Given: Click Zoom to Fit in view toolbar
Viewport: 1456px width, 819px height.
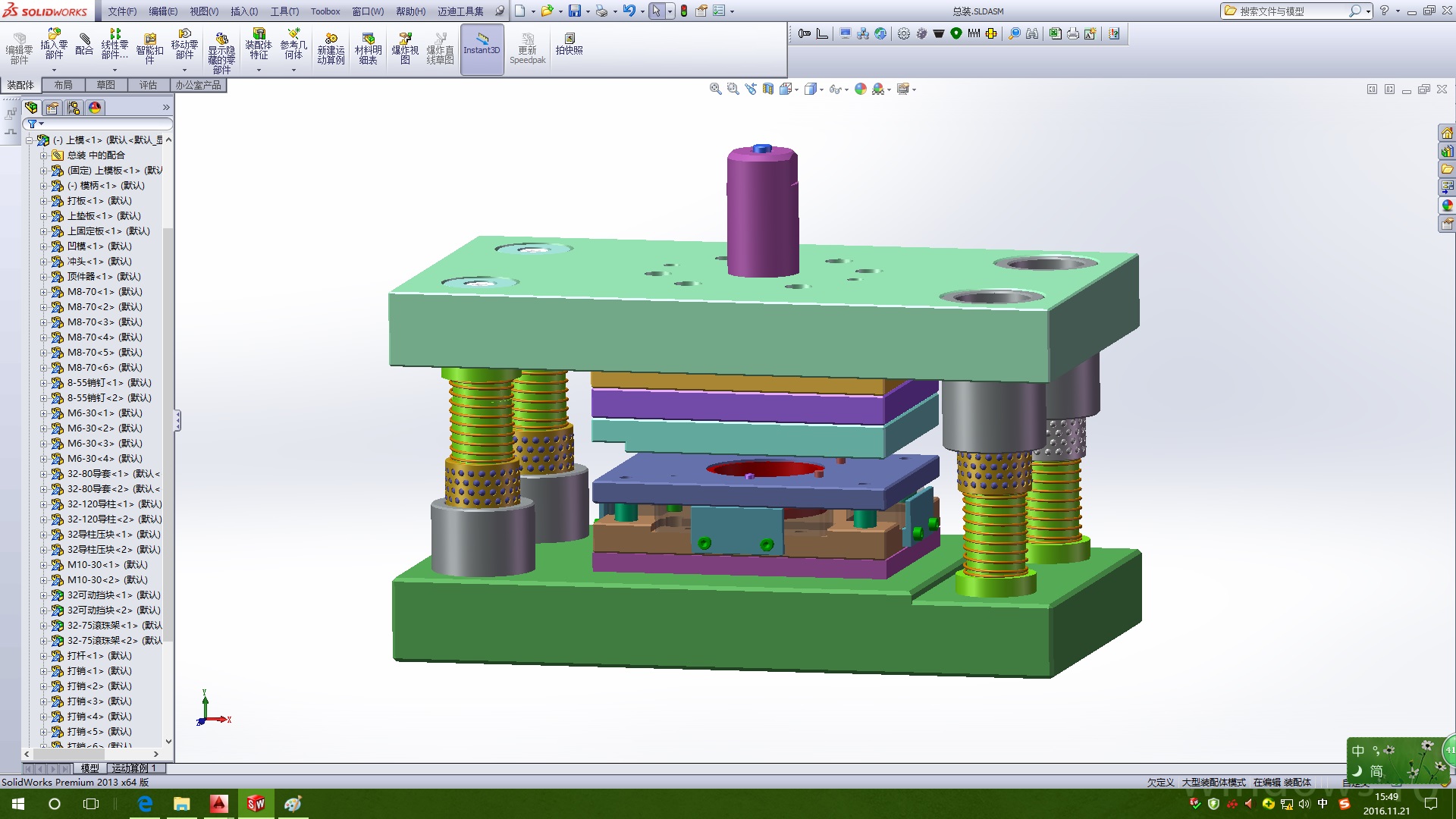Looking at the screenshot, I should point(715,89).
